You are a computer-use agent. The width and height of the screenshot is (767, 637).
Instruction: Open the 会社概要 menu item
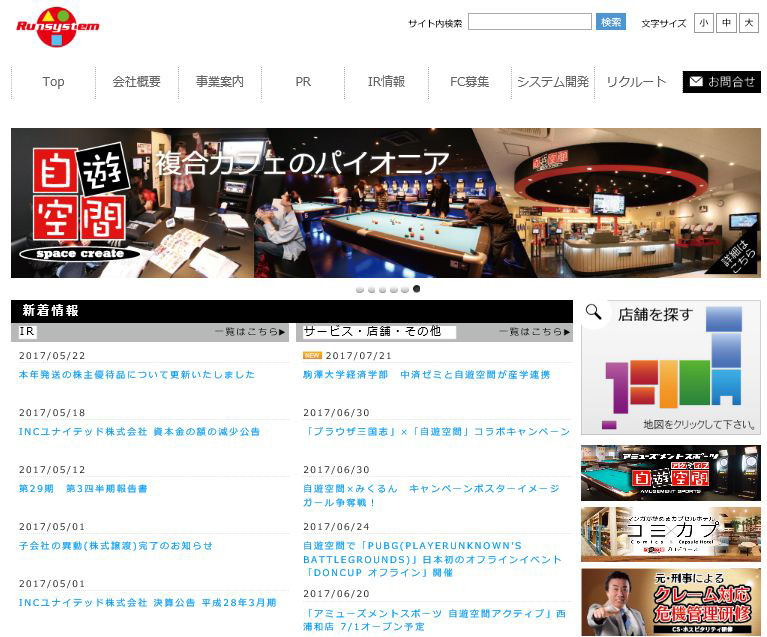tap(137, 82)
